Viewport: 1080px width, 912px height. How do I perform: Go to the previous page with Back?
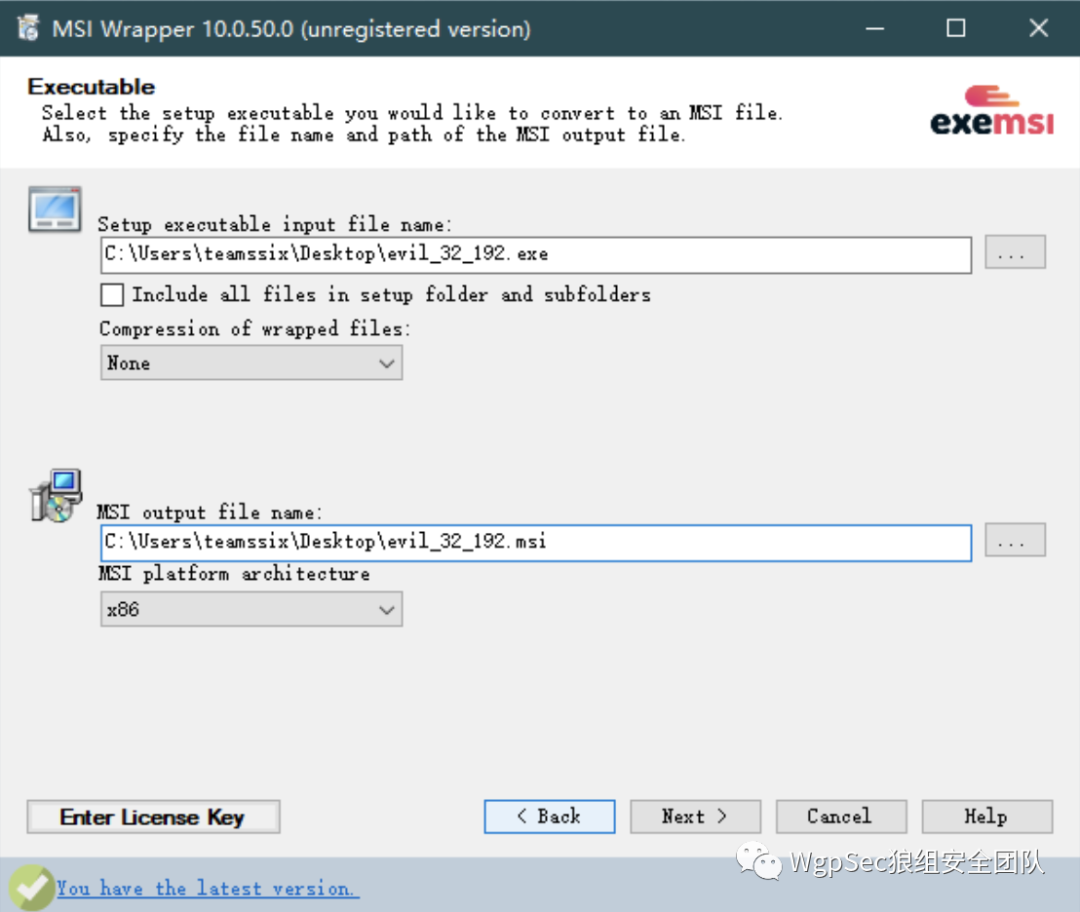(549, 817)
